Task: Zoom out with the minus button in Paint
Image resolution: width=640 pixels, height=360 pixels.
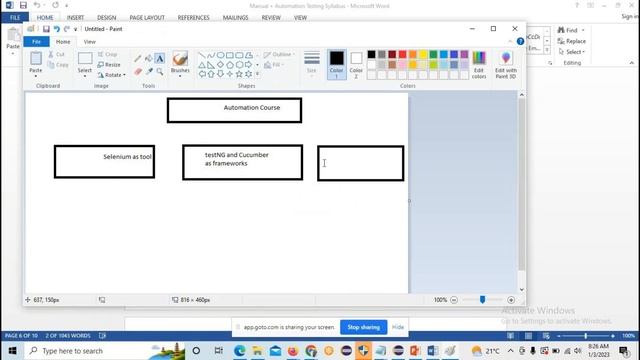Action: pyautogui.click(x=454, y=300)
